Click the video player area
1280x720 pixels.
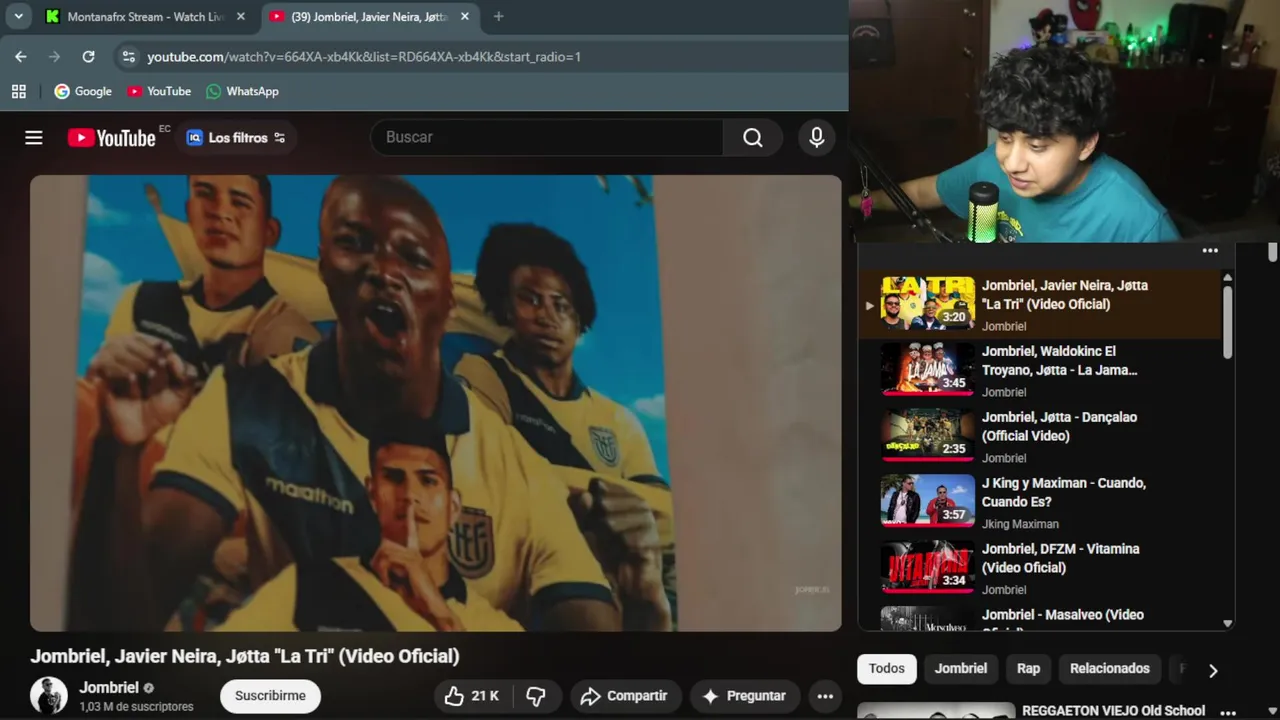(436, 403)
